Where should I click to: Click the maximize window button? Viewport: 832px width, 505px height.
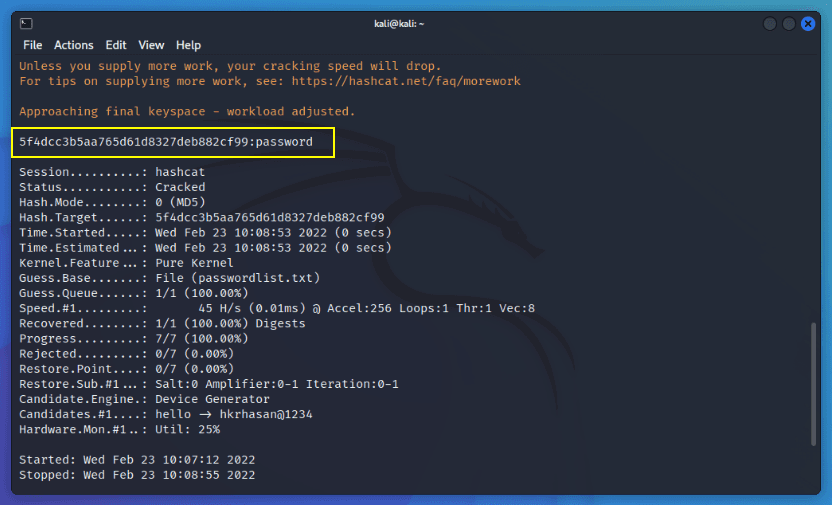point(788,23)
